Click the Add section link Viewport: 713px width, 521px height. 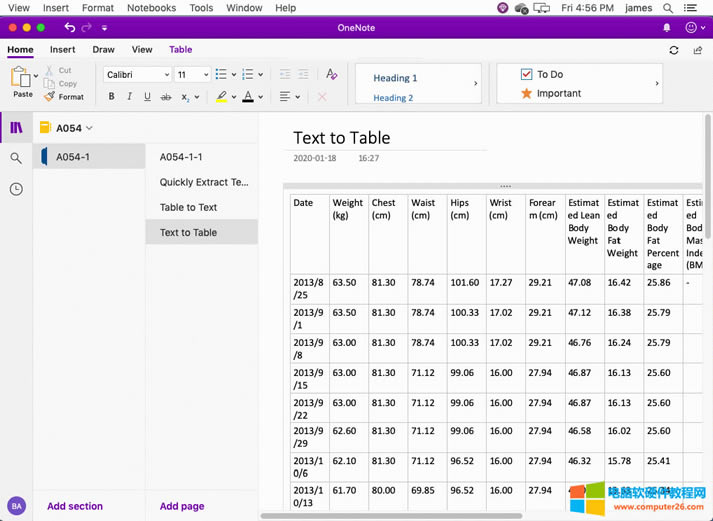[75, 506]
